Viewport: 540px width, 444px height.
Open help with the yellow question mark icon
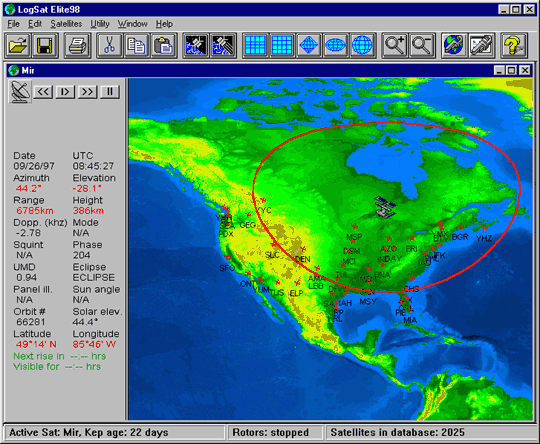pyautogui.click(x=513, y=45)
